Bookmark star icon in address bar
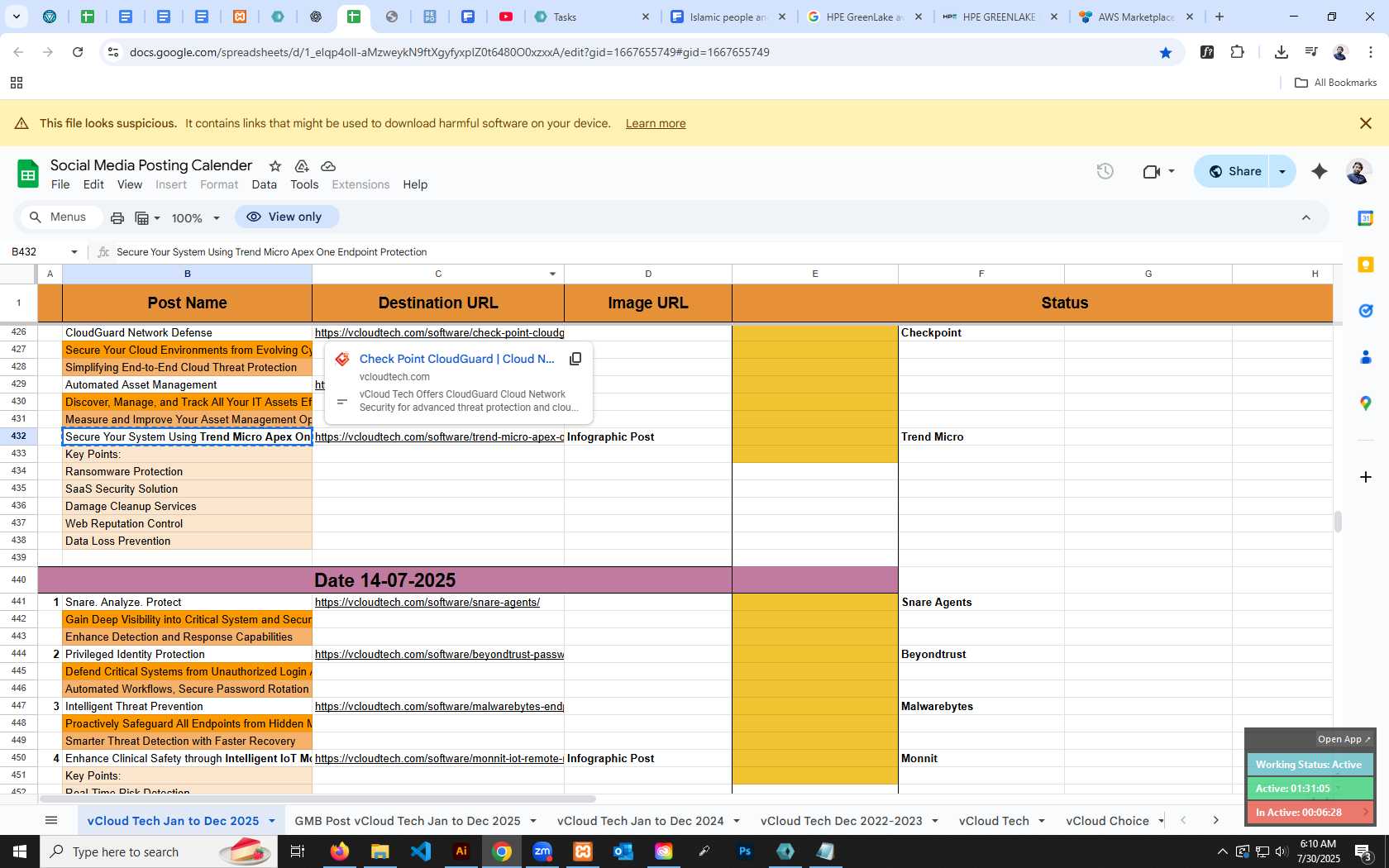Viewport: 1389px width, 868px height. (1166, 53)
